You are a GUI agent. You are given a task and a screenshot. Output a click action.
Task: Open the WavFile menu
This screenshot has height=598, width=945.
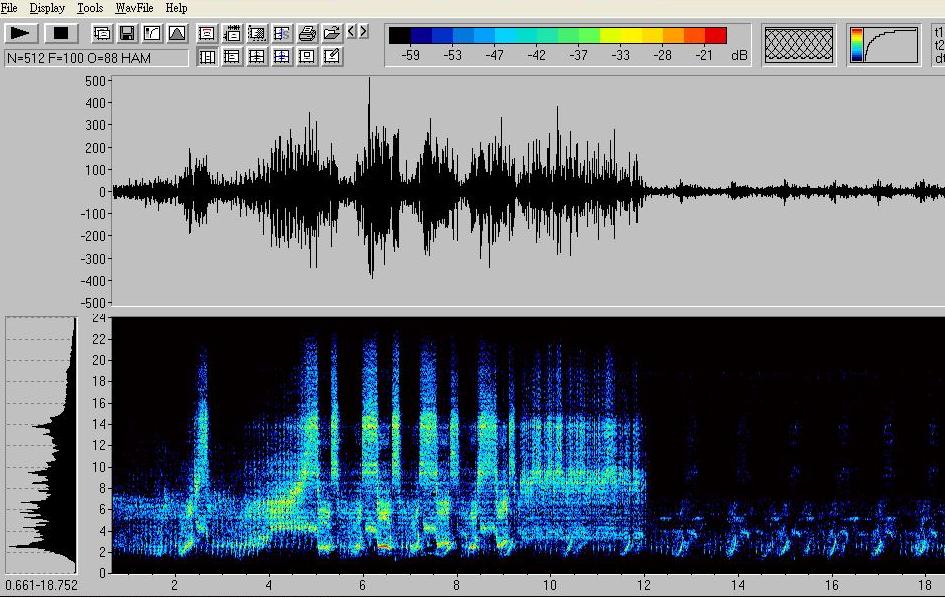tap(134, 8)
